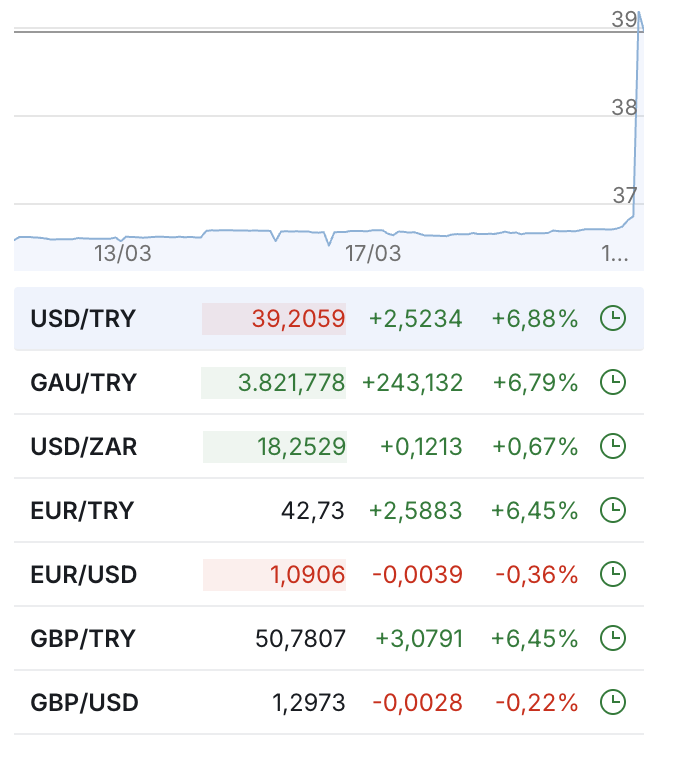This screenshot has width=676, height=772.
Task: Click the GBP/USD price 1,2973
Action: pos(309,703)
